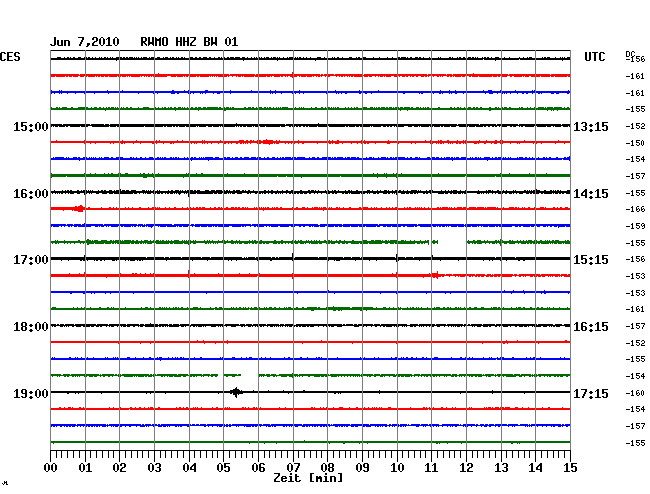This screenshot has height=494, width=650.
Task: Click the 15:15 UTC time label
Action: 591,260
